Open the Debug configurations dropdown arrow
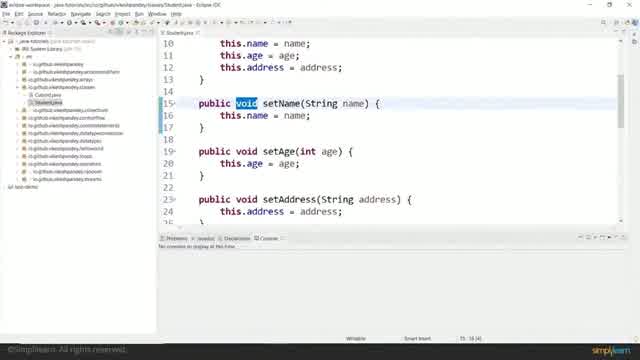640x360 pixels. [x=62, y=22]
